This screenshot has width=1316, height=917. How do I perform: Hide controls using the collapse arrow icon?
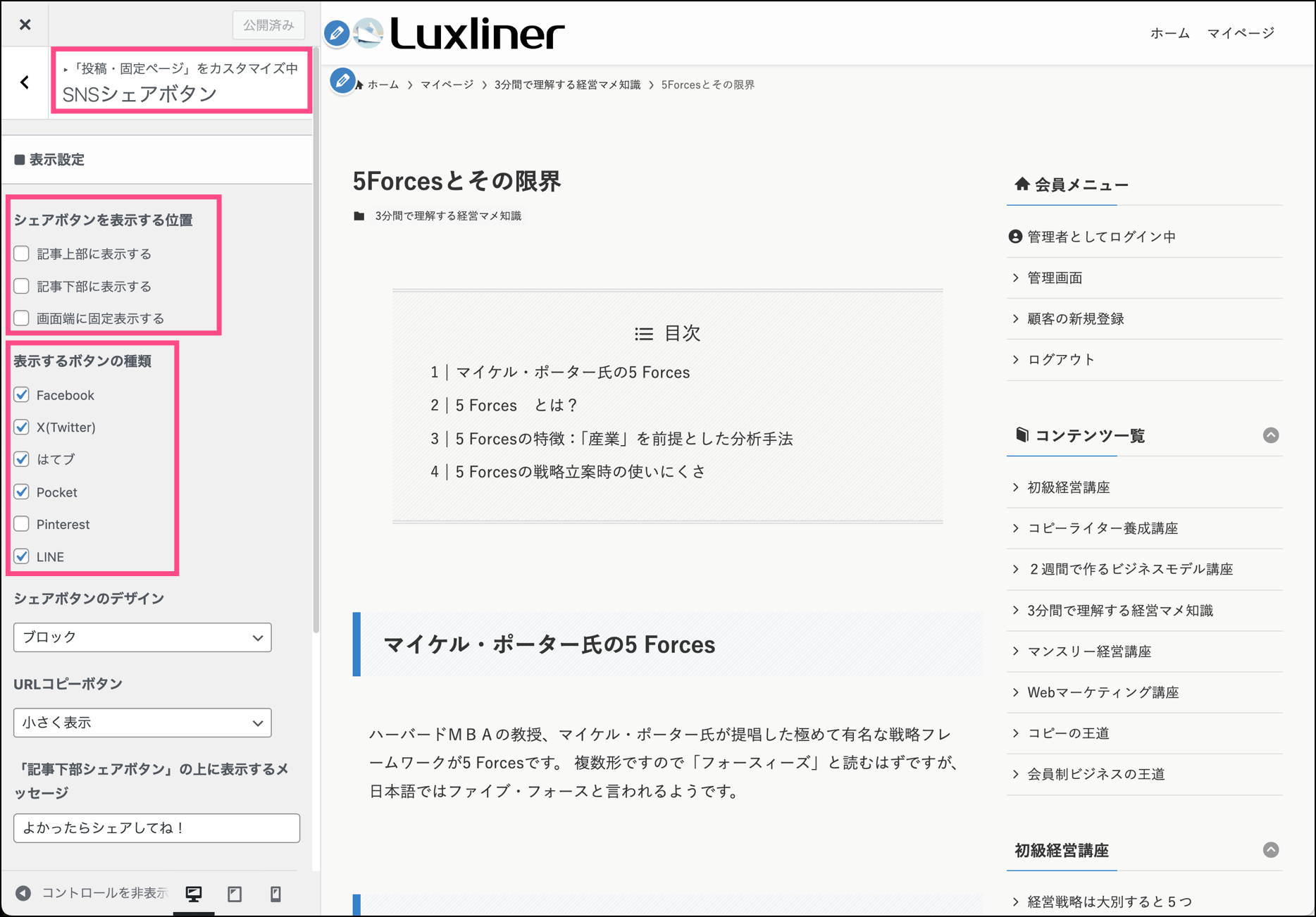[x=23, y=893]
